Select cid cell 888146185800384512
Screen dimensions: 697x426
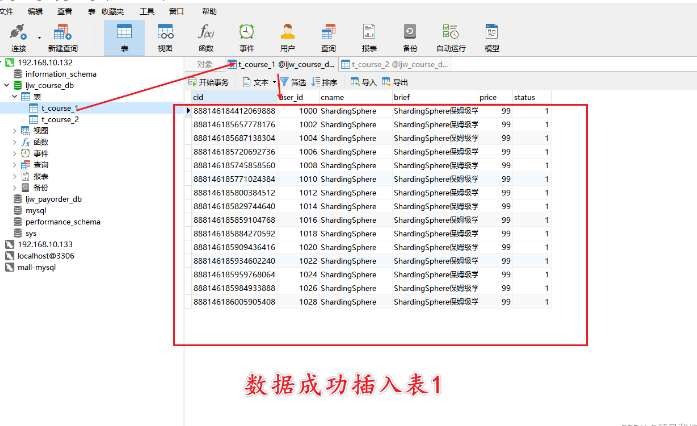(234, 193)
